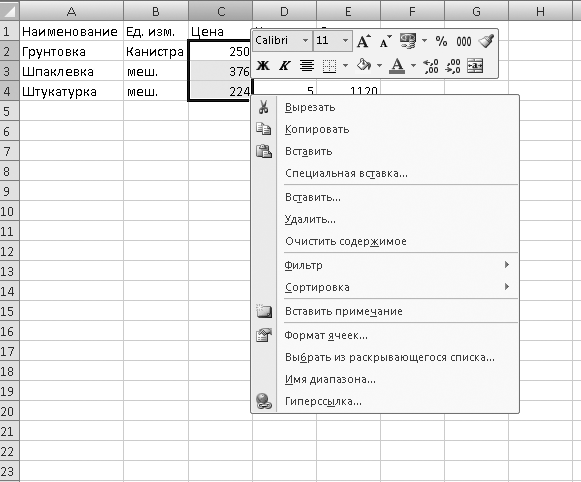581x482 pixels.
Task: Apply font color A button
Action: pyautogui.click(x=397, y=66)
